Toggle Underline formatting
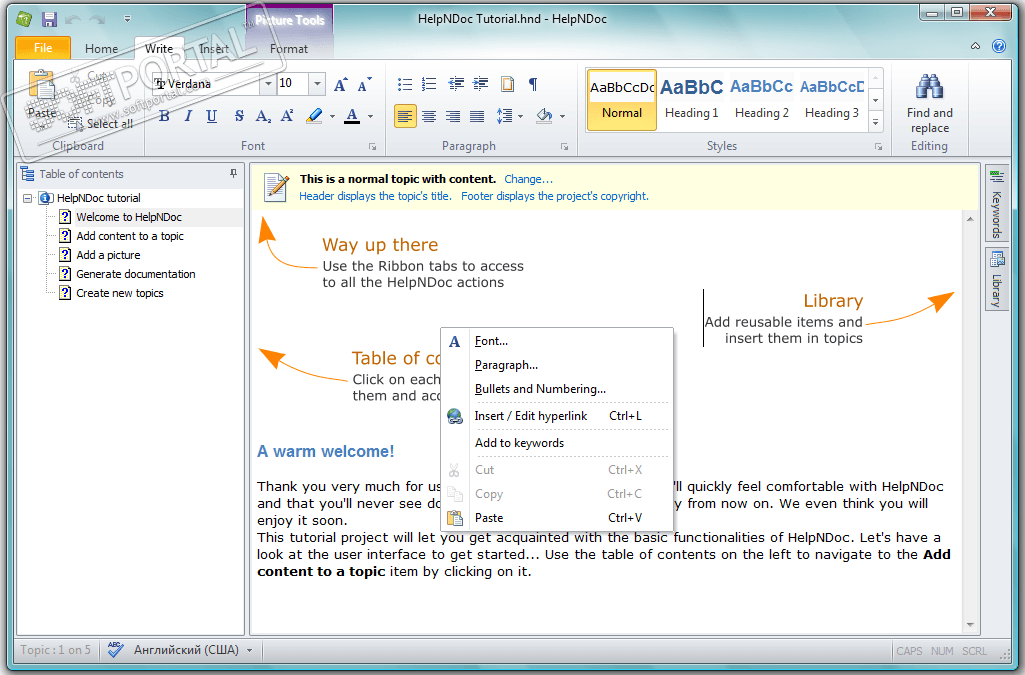This screenshot has height=675, width=1025. click(x=211, y=116)
